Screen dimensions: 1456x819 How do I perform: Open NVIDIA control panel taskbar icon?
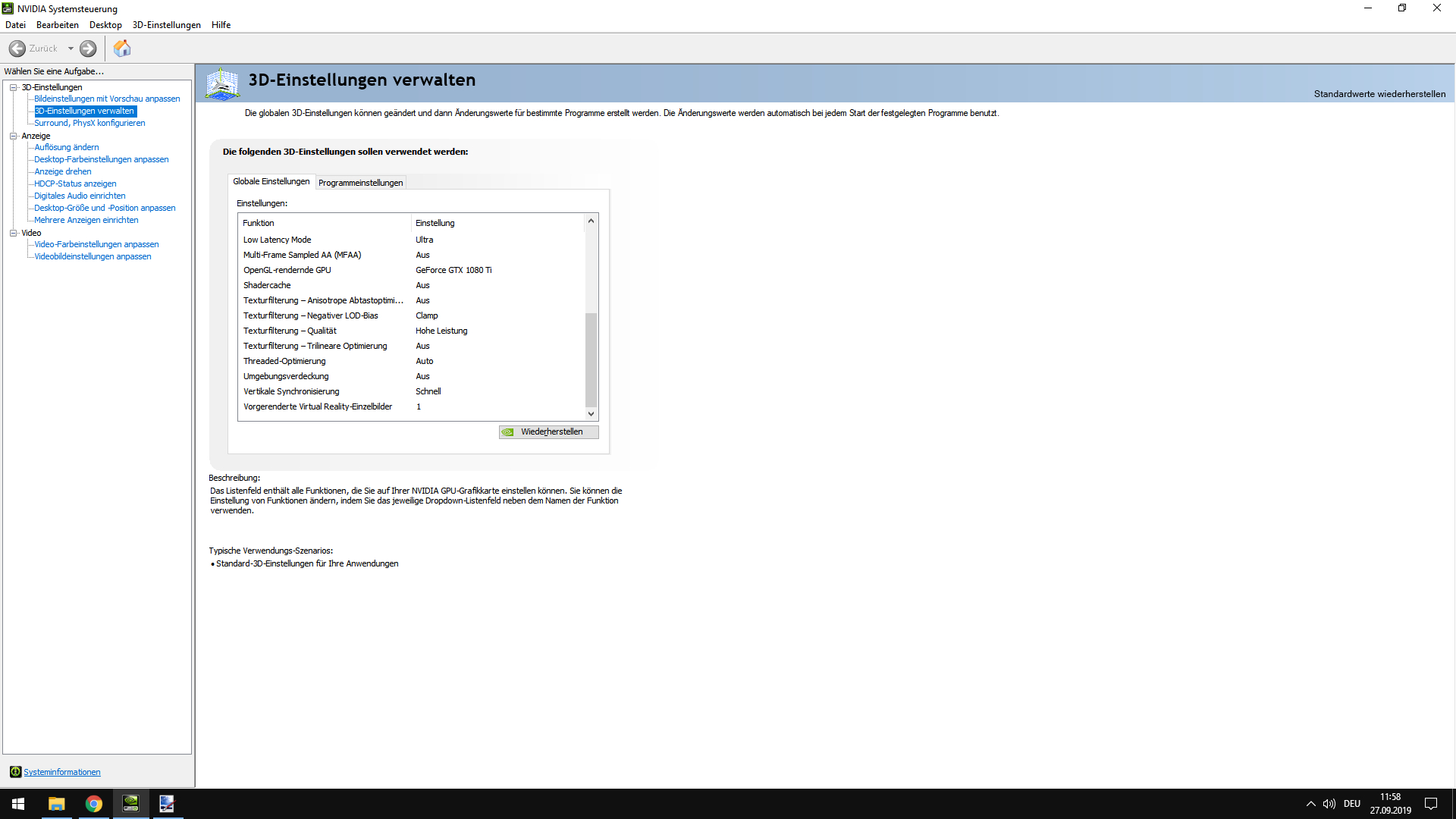[x=130, y=804]
